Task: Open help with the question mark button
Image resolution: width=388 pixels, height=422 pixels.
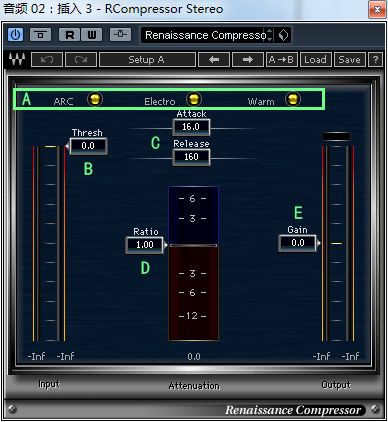Action: (375, 60)
